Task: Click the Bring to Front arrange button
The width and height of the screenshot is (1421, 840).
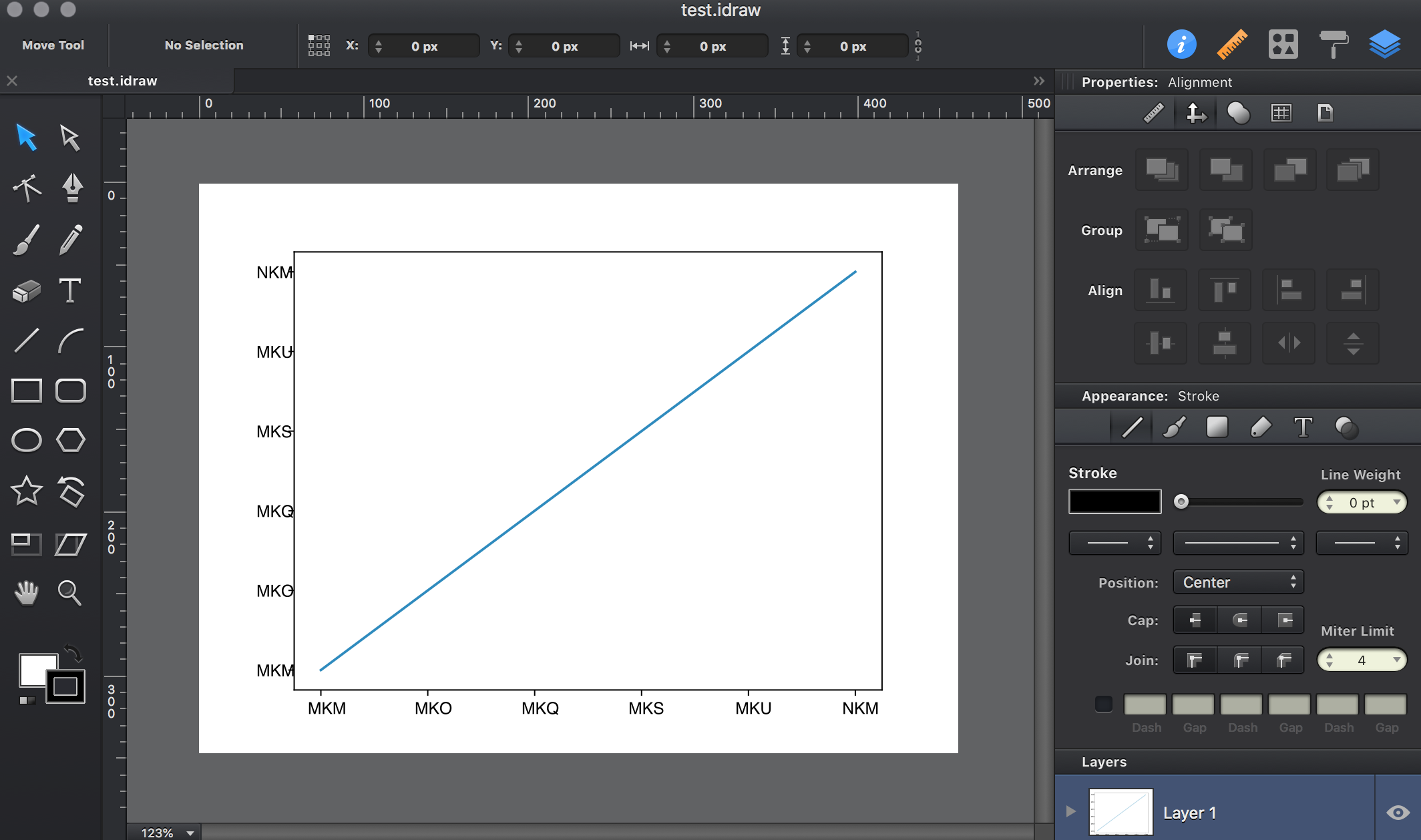Action: pos(1161,170)
